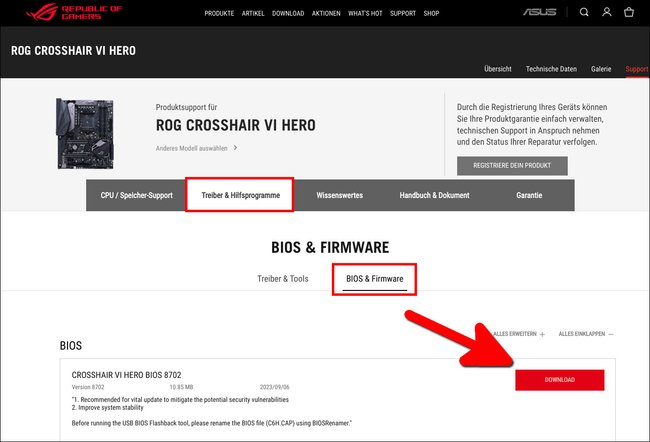650x442 pixels.
Task: Open Produkte menu
Action: 219,13
